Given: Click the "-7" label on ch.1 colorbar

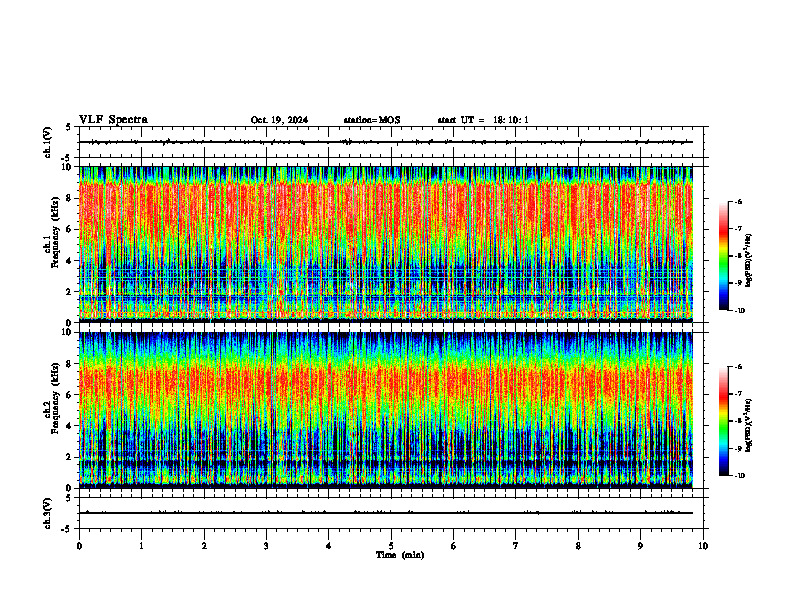Looking at the screenshot, I should tap(738, 229).
